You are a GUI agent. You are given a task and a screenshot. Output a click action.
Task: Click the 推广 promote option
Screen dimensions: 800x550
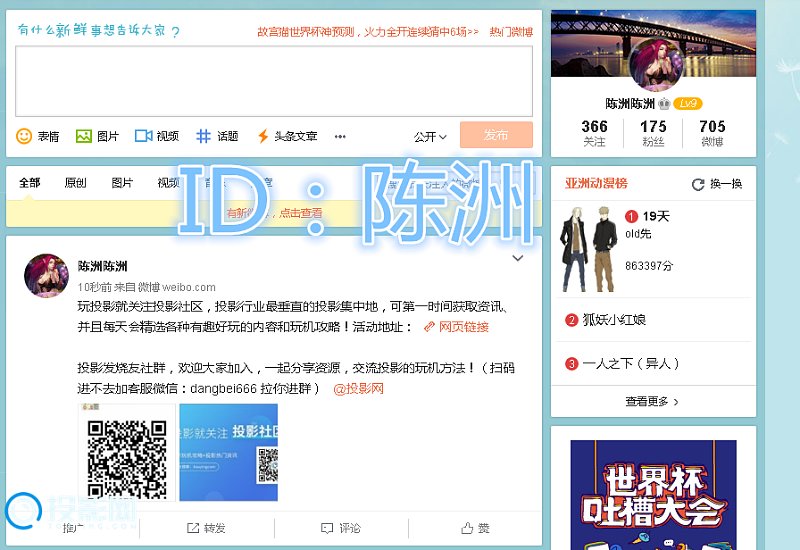(x=72, y=528)
